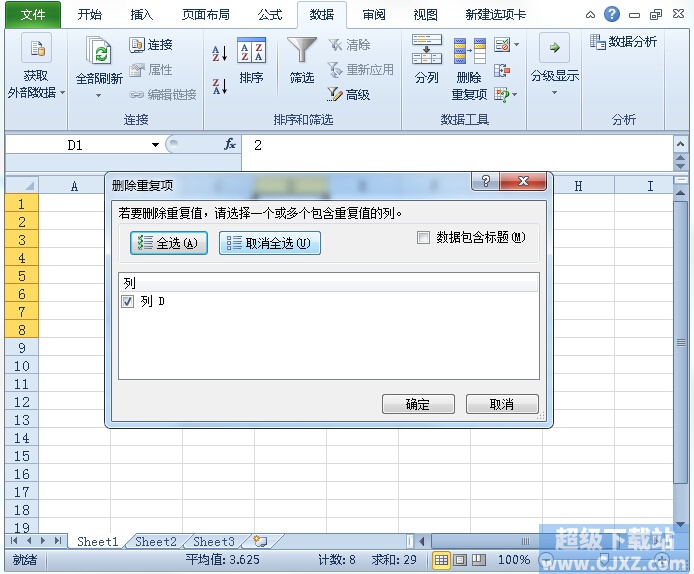
Task: Click the formula bar input
Action: [x=457, y=145]
